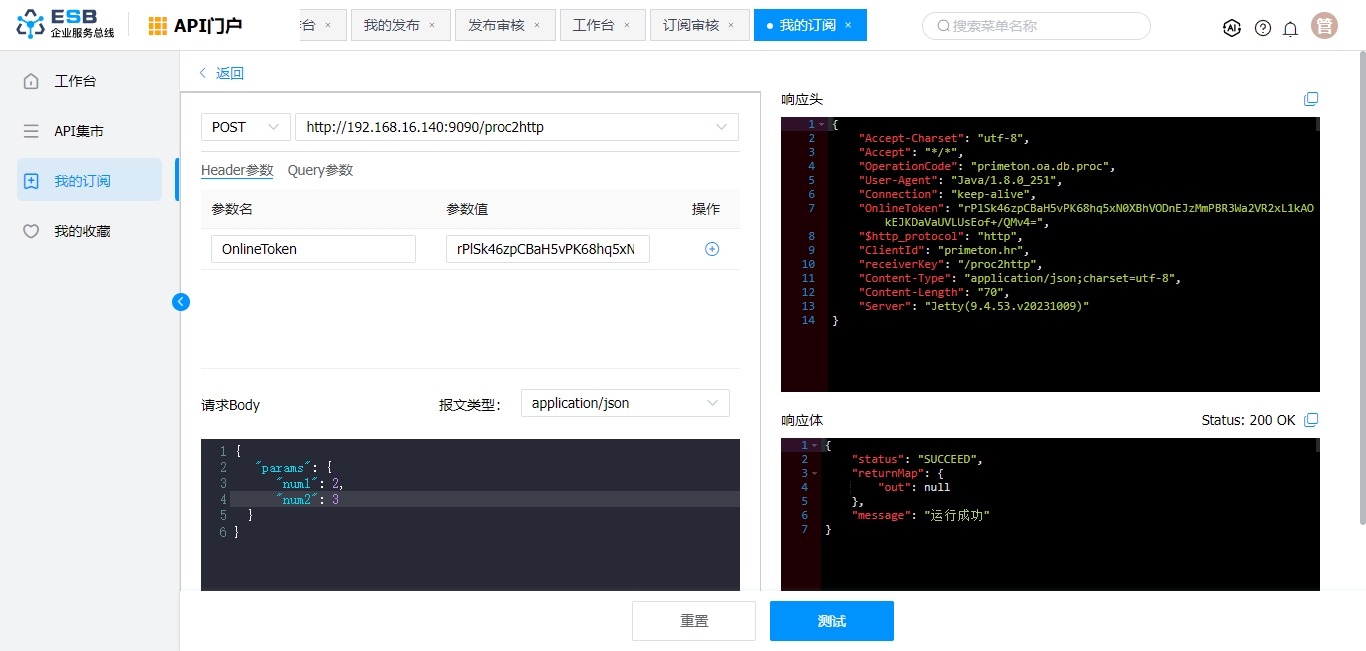
Task: Open the POST method dropdown
Action: click(x=245, y=127)
